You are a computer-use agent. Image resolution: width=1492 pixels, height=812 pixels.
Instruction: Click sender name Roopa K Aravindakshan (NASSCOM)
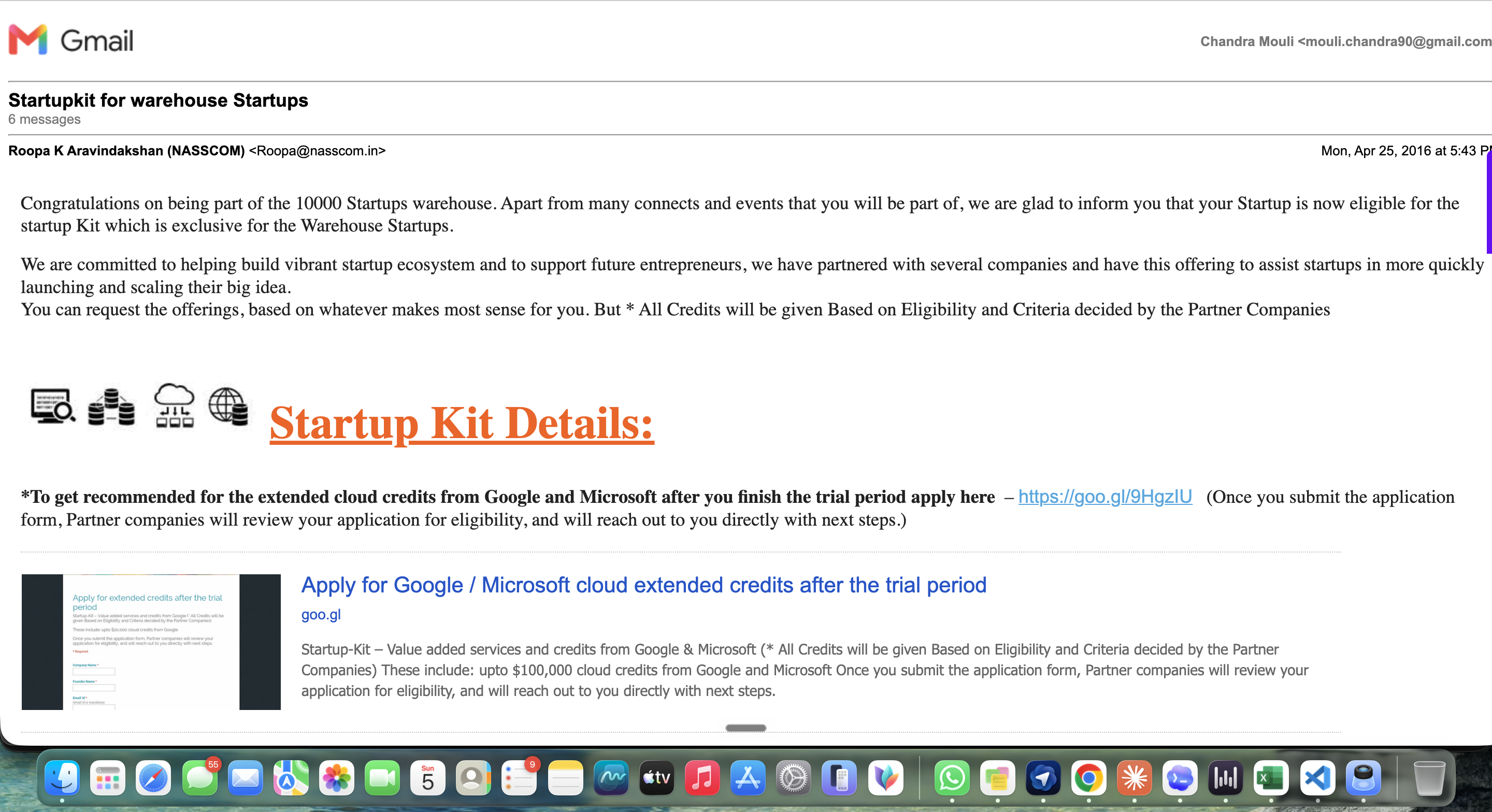click(x=127, y=151)
